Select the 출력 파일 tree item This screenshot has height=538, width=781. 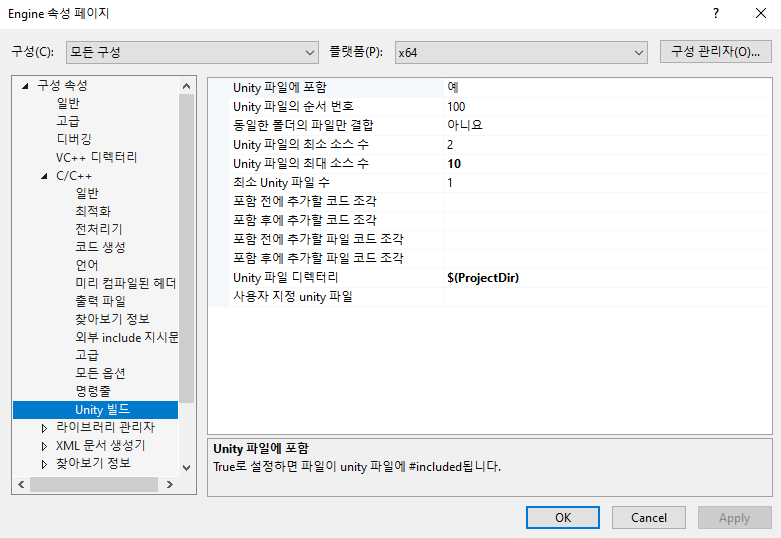[100, 301]
